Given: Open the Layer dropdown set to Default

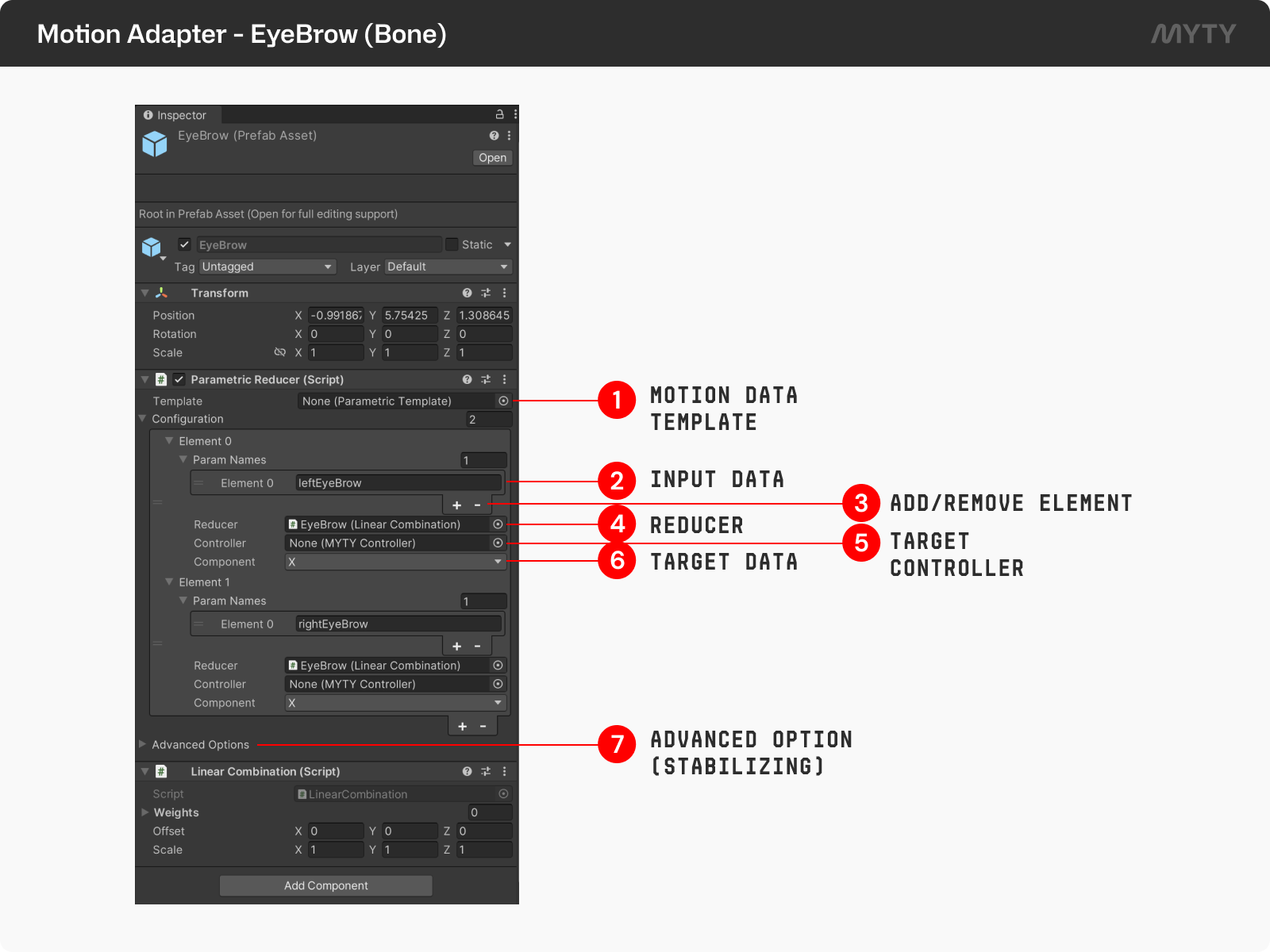Looking at the screenshot, I should tap(448, 267).
